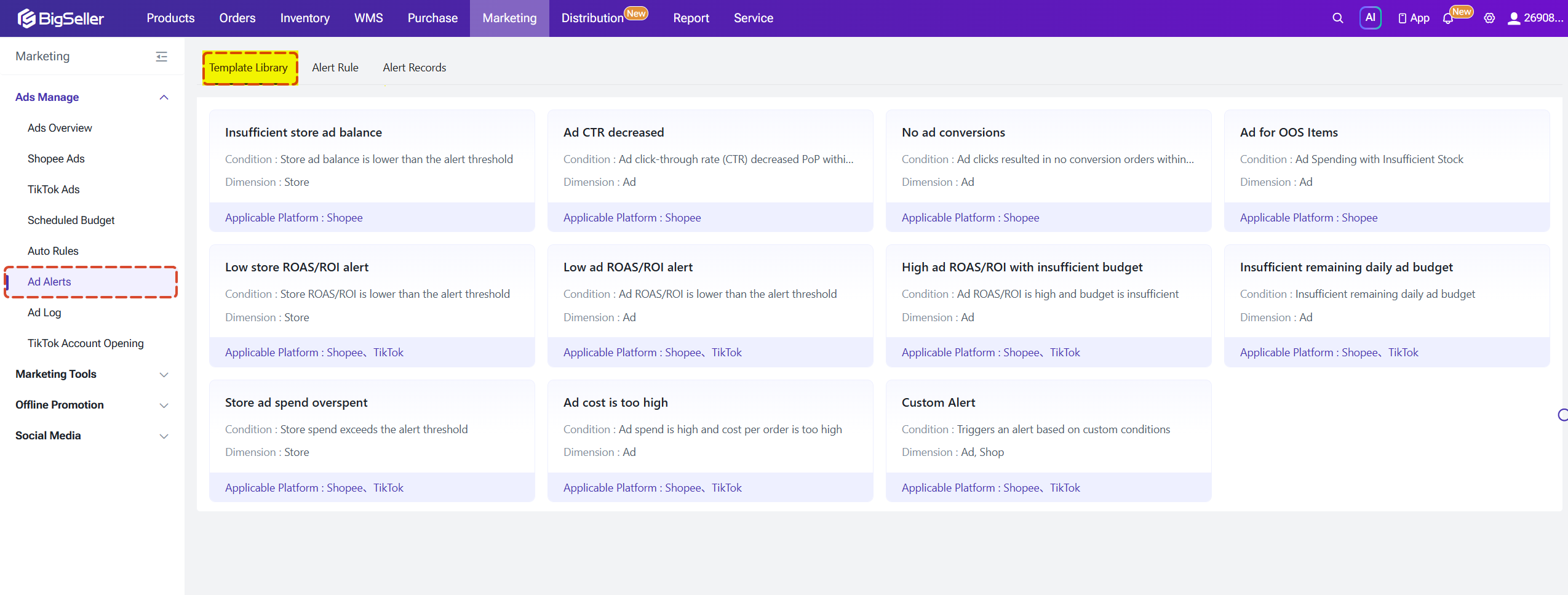The width and height of the screenshot is (1568, 595).
Task: Open the Products menu
Action: 170,18
